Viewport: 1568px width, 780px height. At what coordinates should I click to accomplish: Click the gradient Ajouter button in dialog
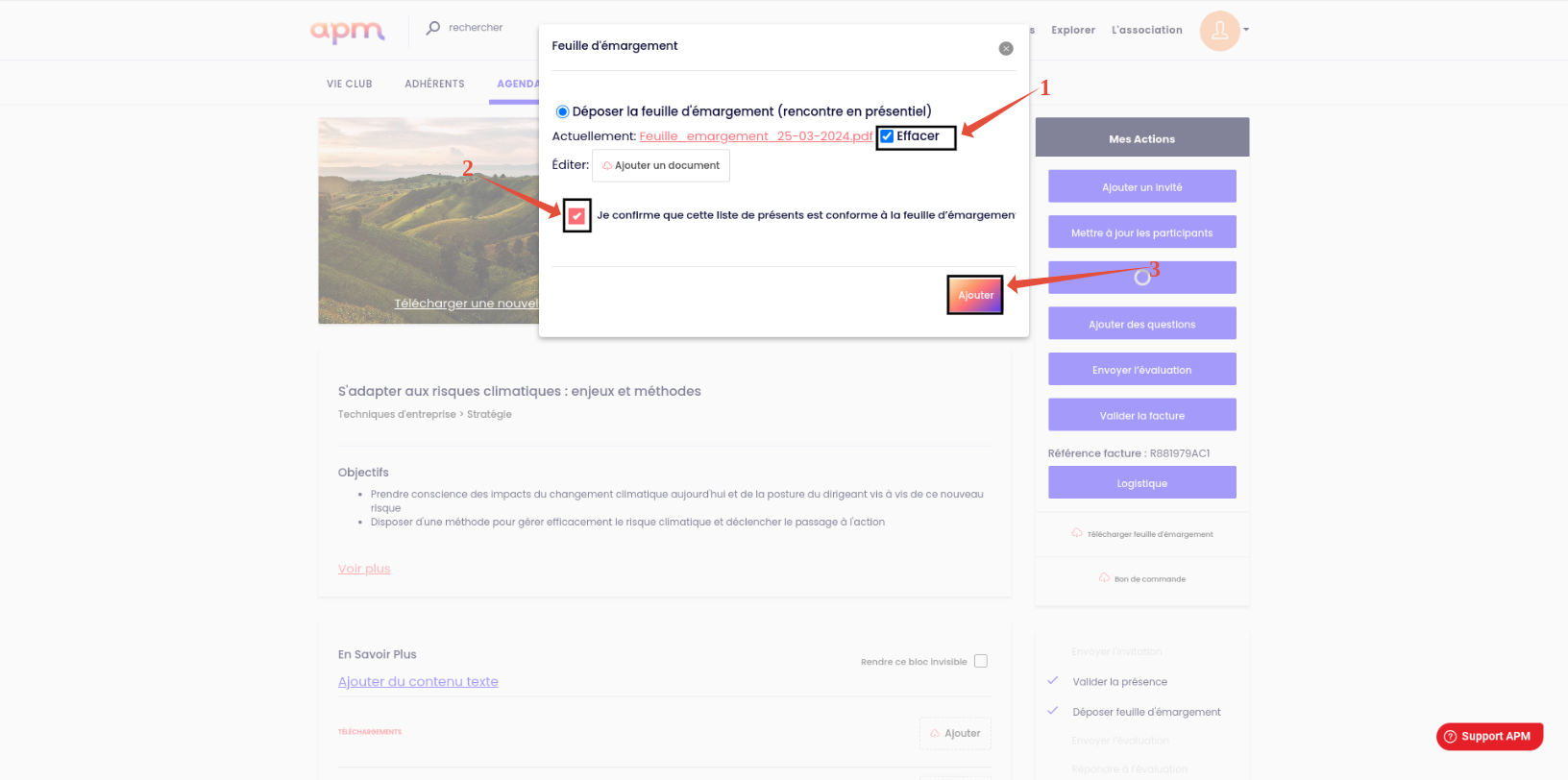(x=975, y=295)
